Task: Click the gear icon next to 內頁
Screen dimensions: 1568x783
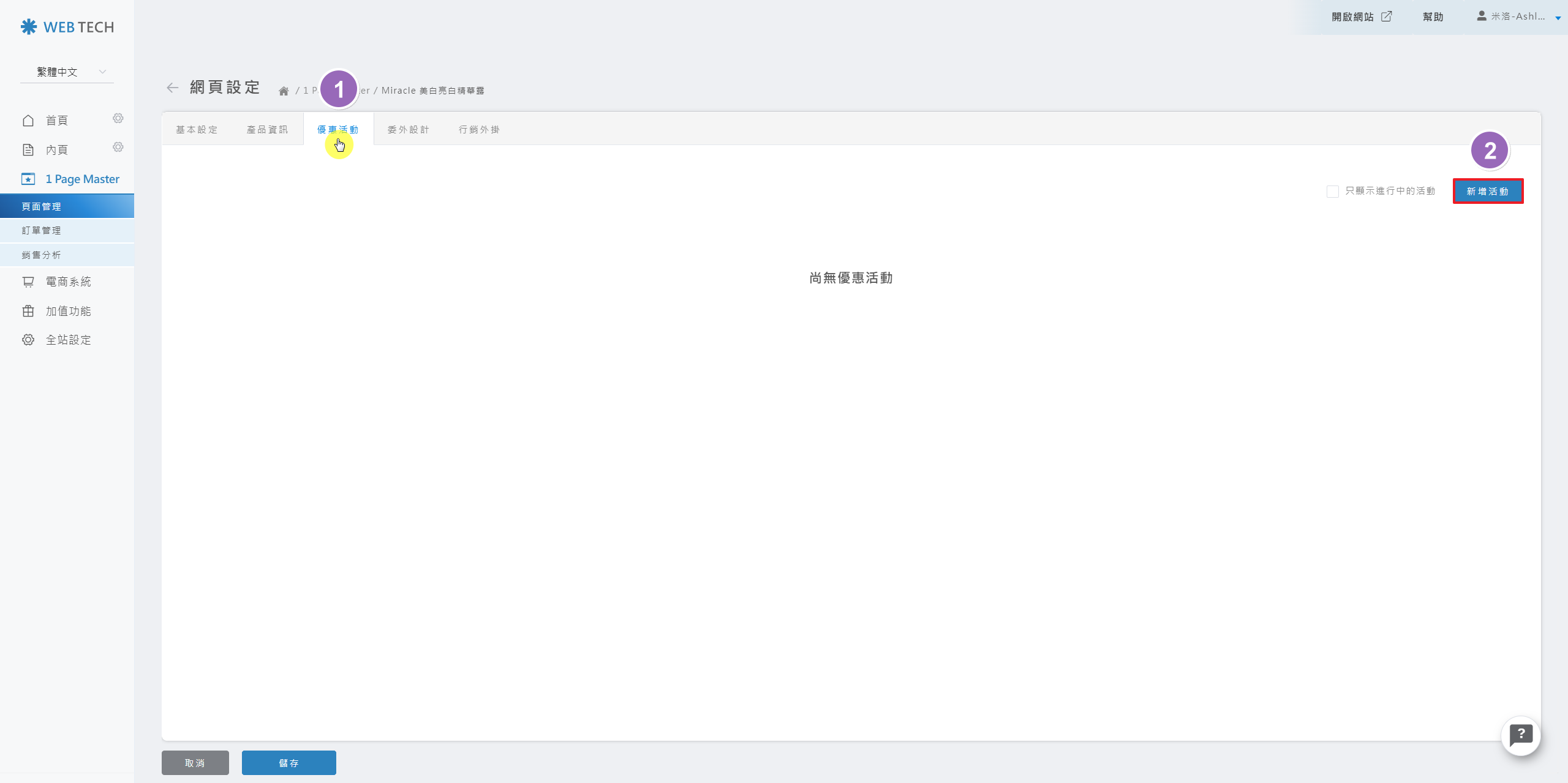Action: (x=118, y=147)
